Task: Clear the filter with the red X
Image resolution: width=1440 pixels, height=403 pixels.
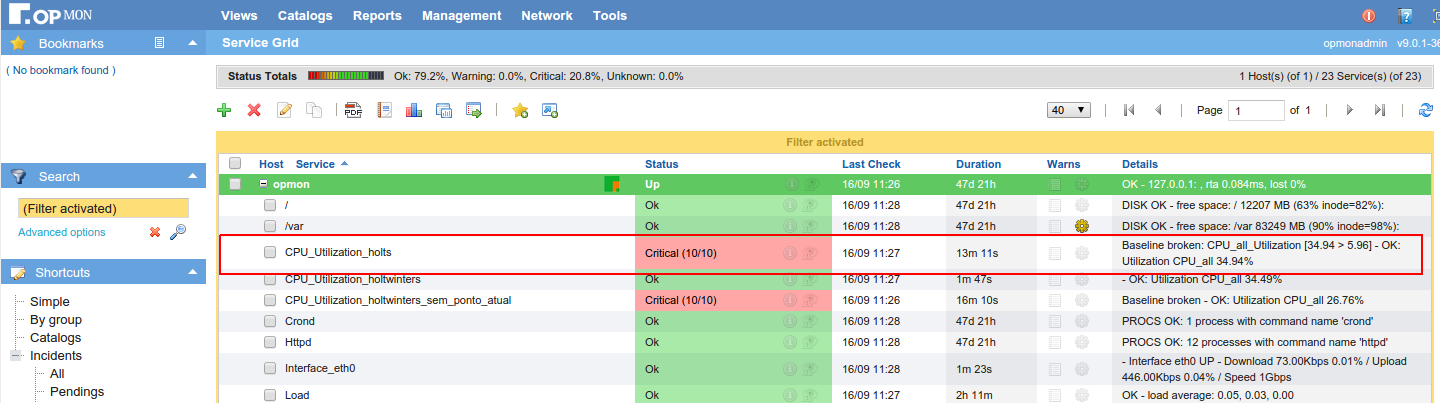Action: 155,232
